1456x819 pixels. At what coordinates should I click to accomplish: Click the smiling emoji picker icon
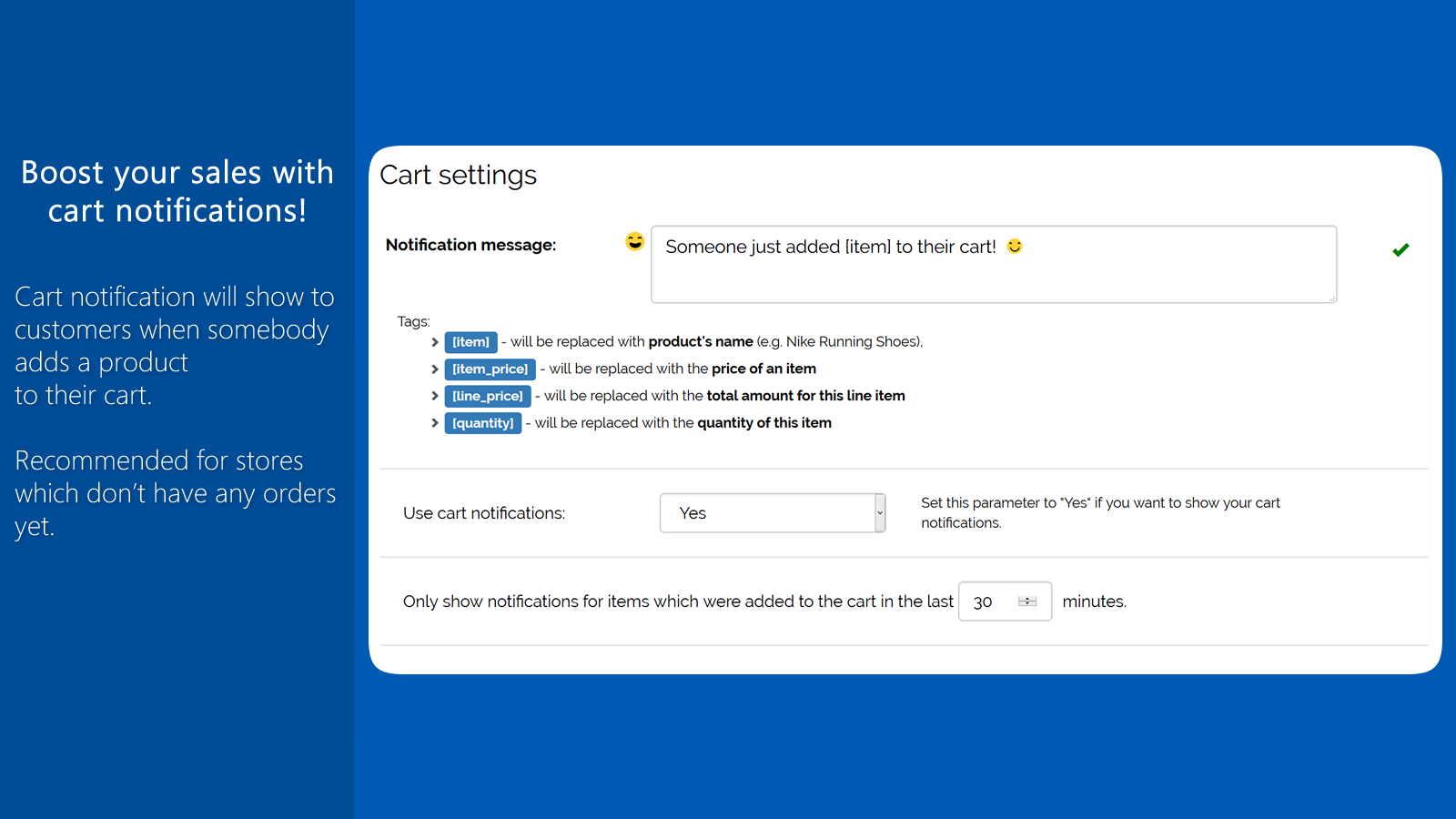pos(634,243)
